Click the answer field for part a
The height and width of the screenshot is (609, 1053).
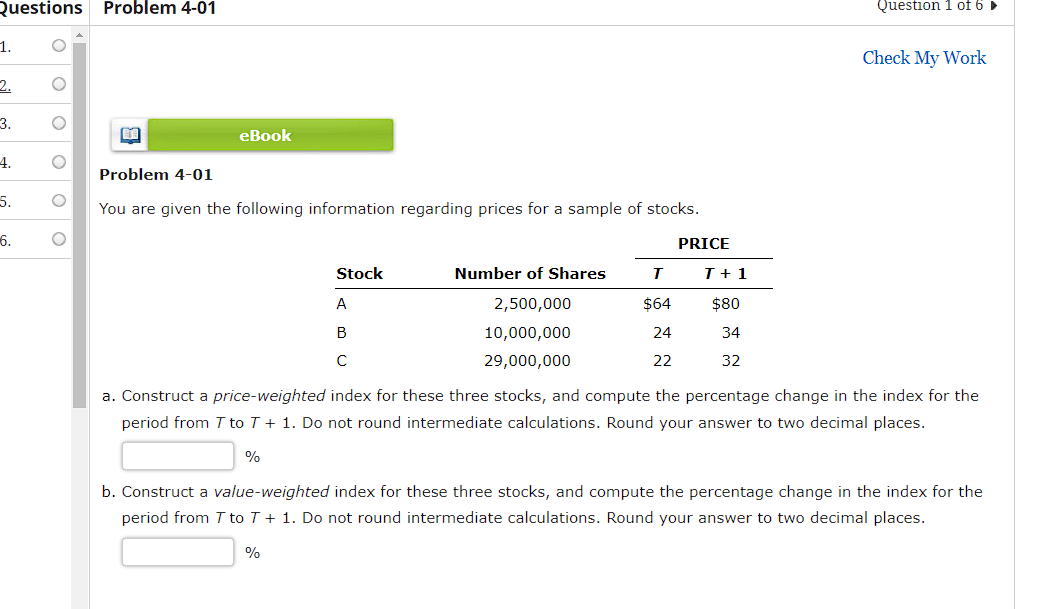[177, 455]
